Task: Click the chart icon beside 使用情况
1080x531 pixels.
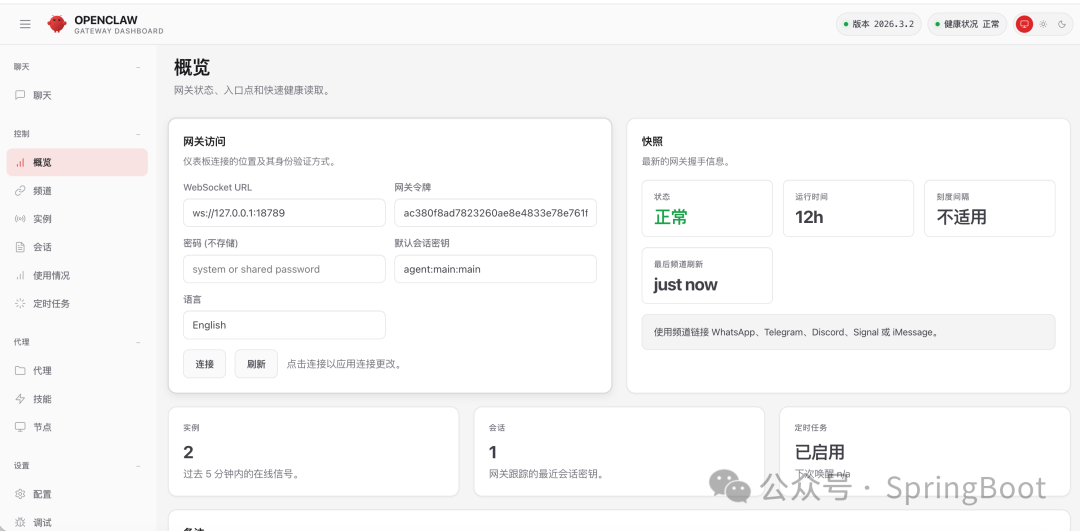Action: (21, 275)
